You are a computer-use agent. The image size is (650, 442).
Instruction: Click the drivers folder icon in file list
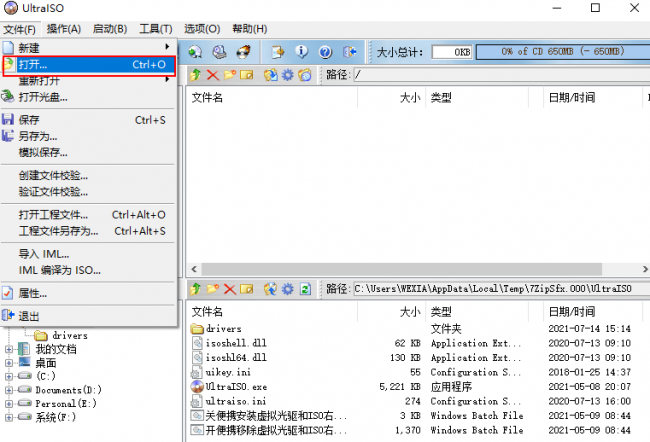(x=197, y=329)
